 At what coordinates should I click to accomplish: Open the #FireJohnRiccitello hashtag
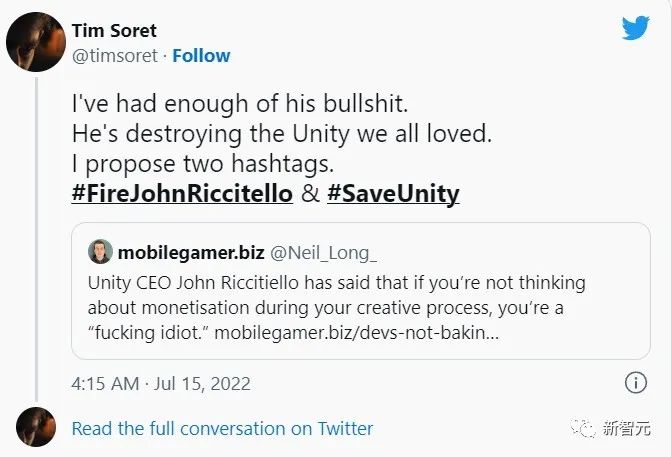(x=182, y=193)
